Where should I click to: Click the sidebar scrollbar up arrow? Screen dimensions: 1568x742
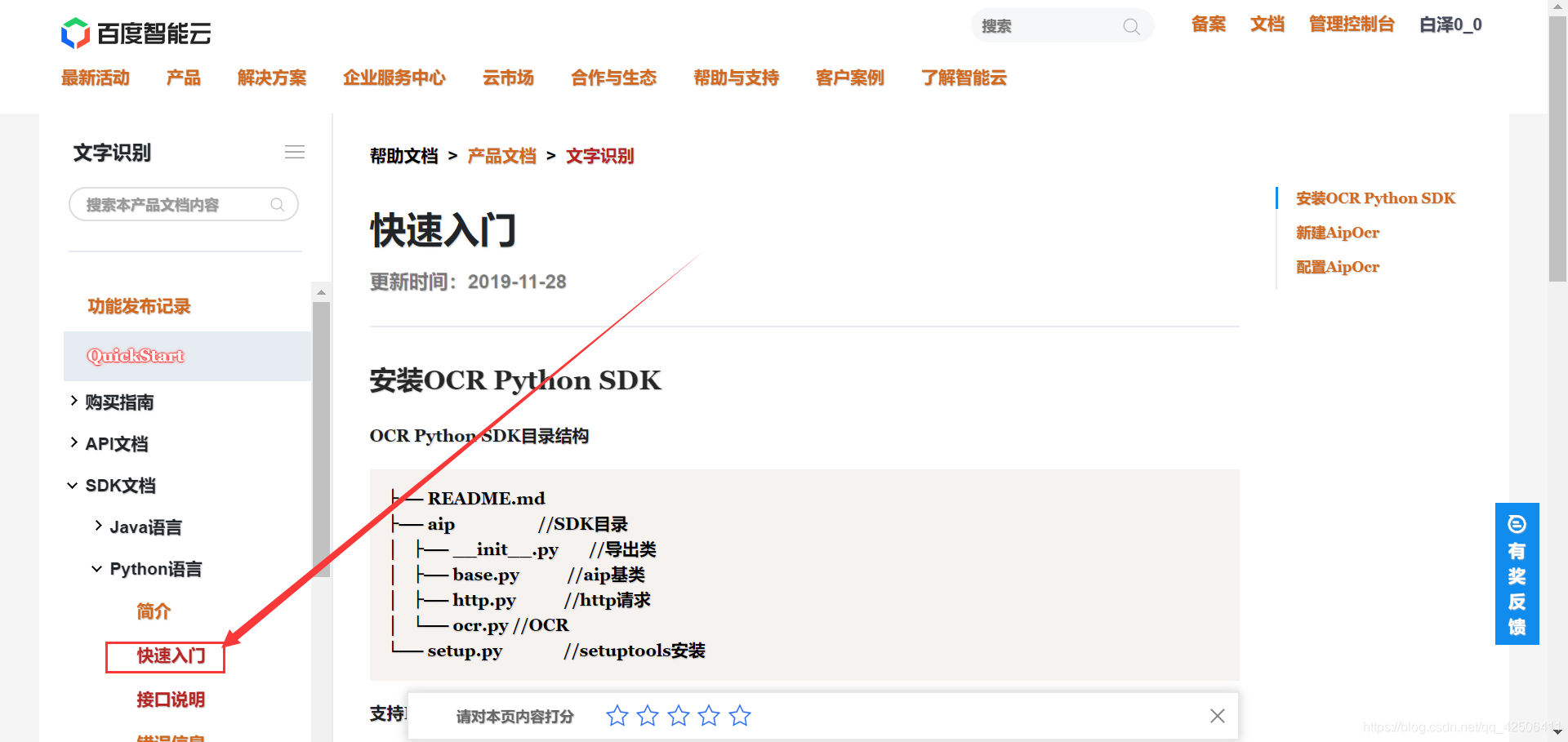321,291
